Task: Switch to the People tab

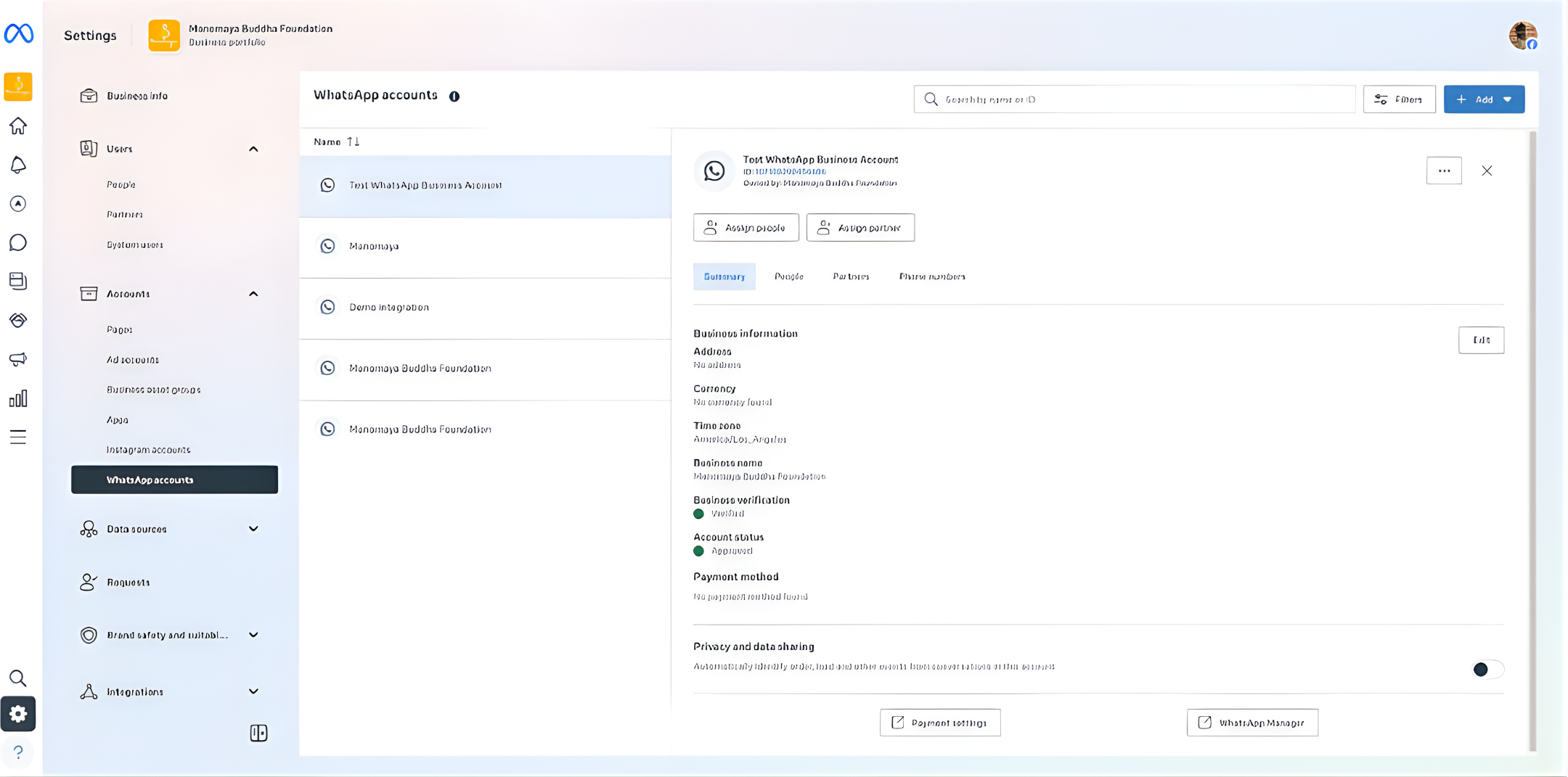Action: (x=788, y=276)
